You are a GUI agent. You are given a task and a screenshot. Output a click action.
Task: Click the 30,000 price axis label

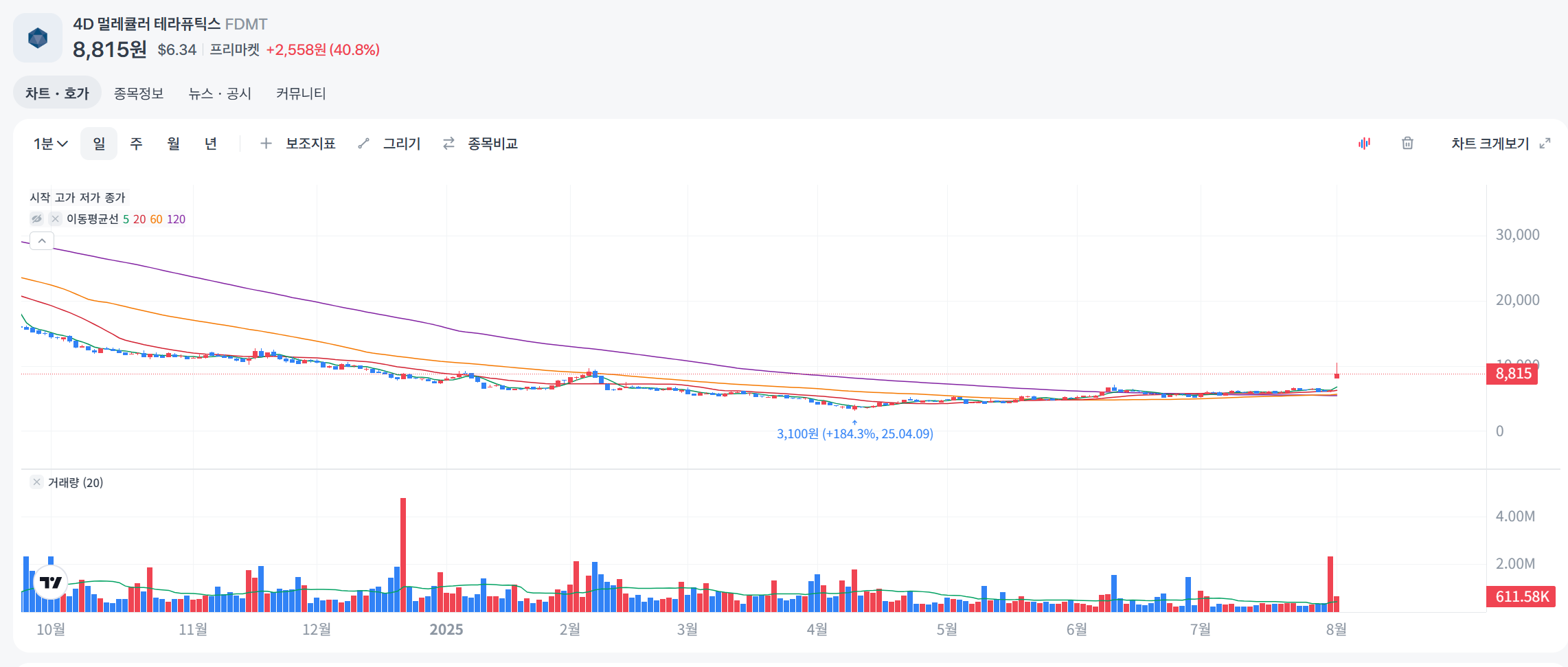(1518, 235)
